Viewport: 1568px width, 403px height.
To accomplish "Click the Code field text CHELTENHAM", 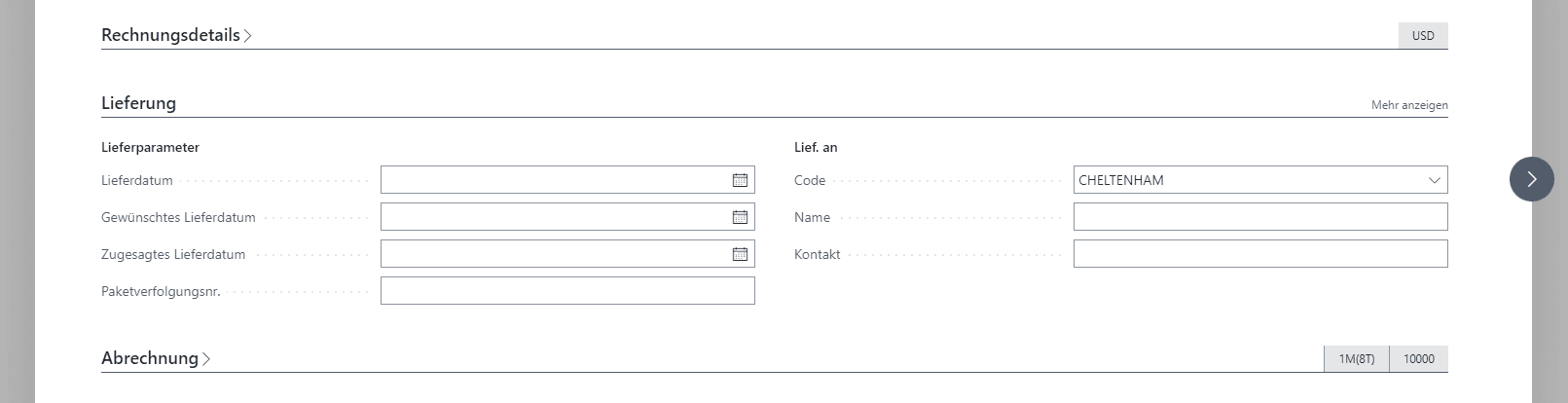I will coord(1121,180).
